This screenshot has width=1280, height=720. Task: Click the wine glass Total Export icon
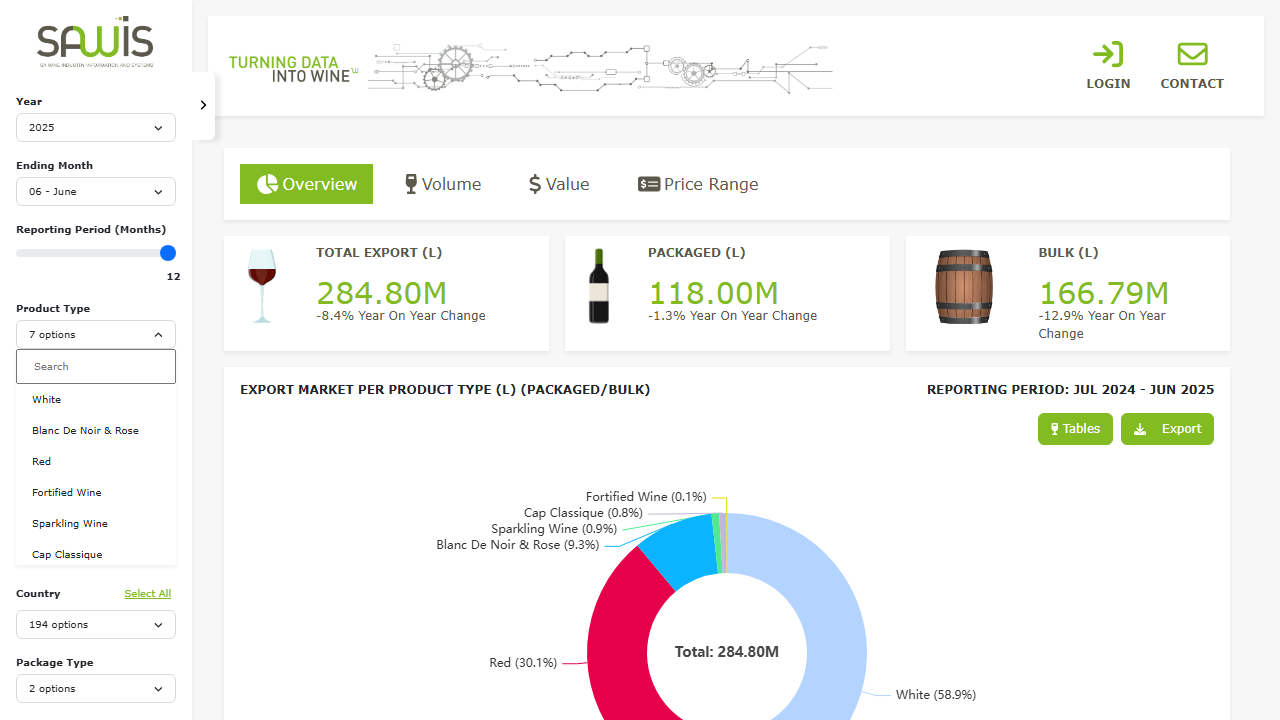262,286
